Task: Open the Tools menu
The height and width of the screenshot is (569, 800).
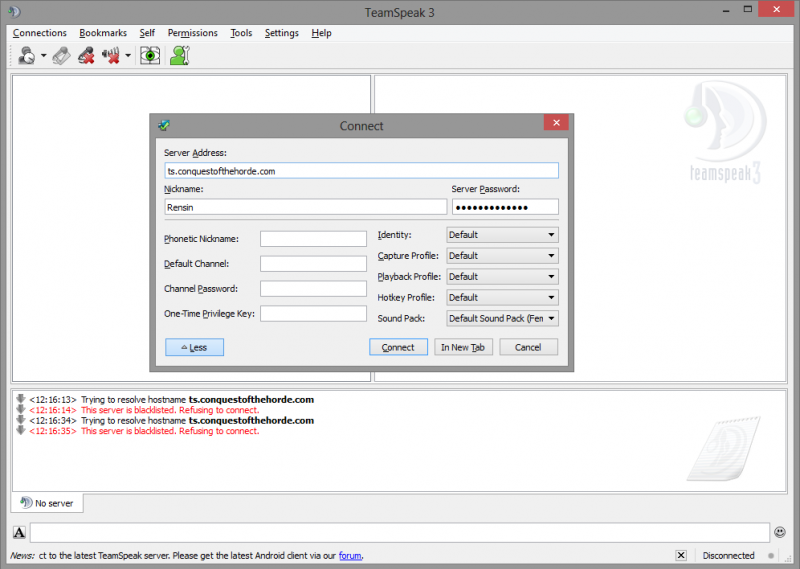Action: point(241,33)
